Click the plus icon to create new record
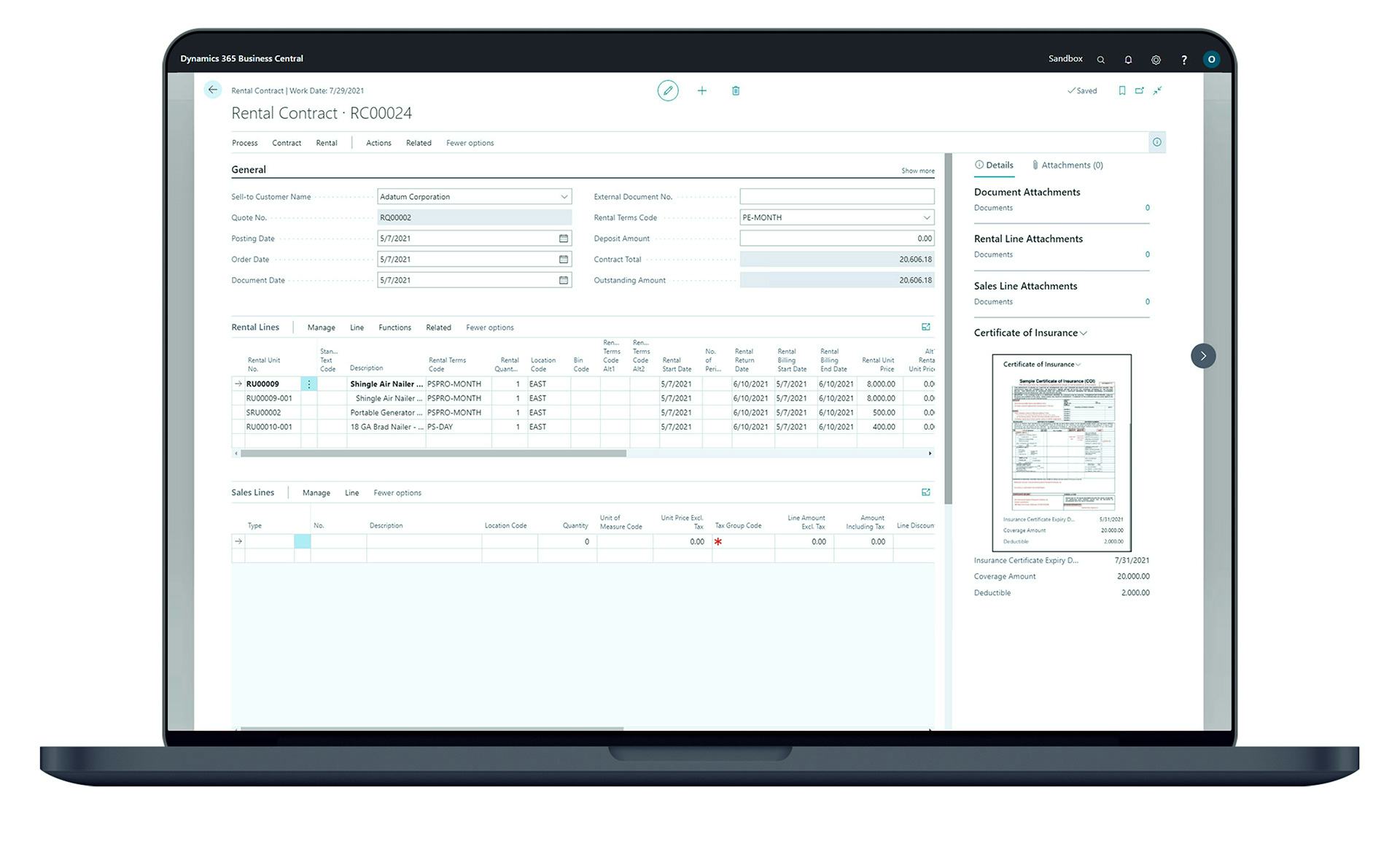1400x841 pixels. coord(701,90)
